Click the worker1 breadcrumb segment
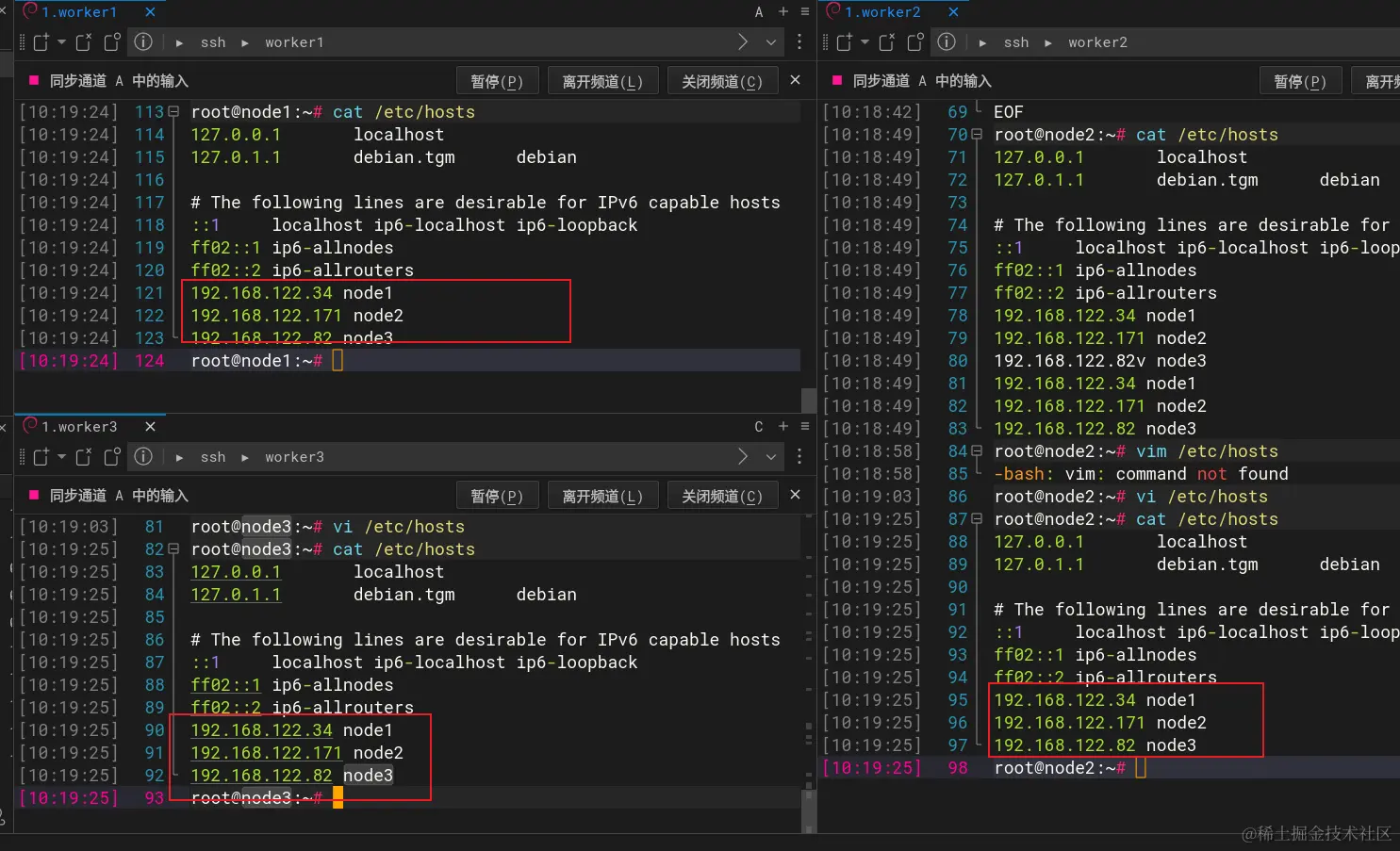Screen dimensions: 1400x851 [x=294, y=42]
